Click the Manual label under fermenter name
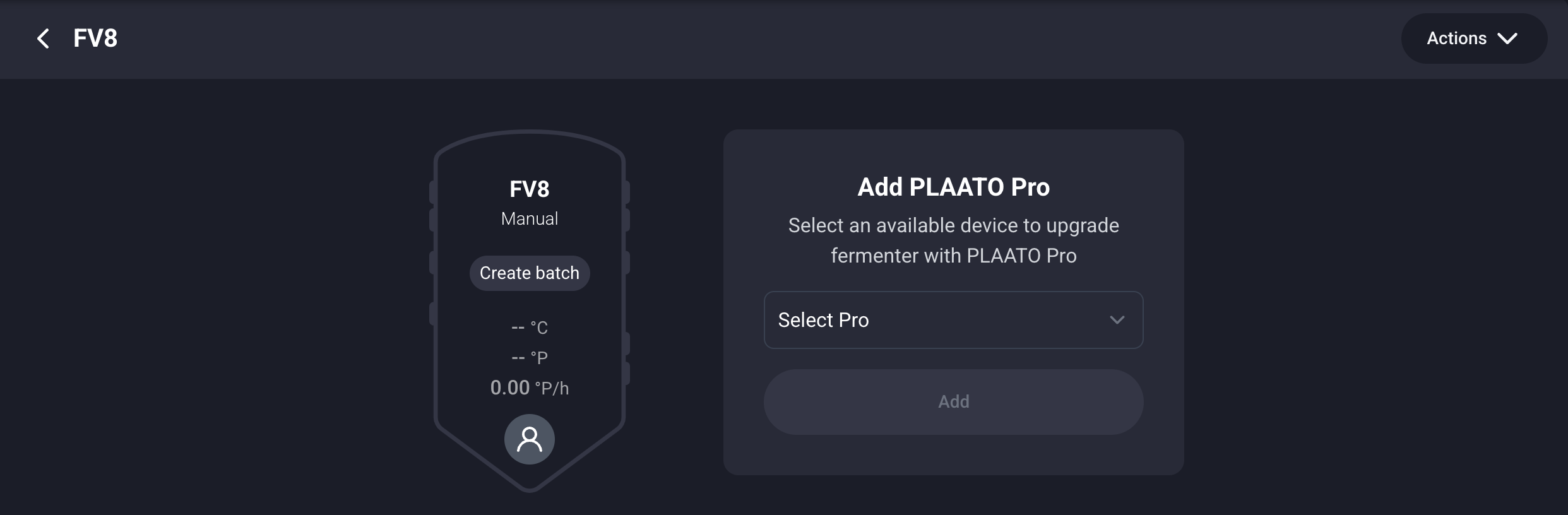 click(x=529, y=219)
